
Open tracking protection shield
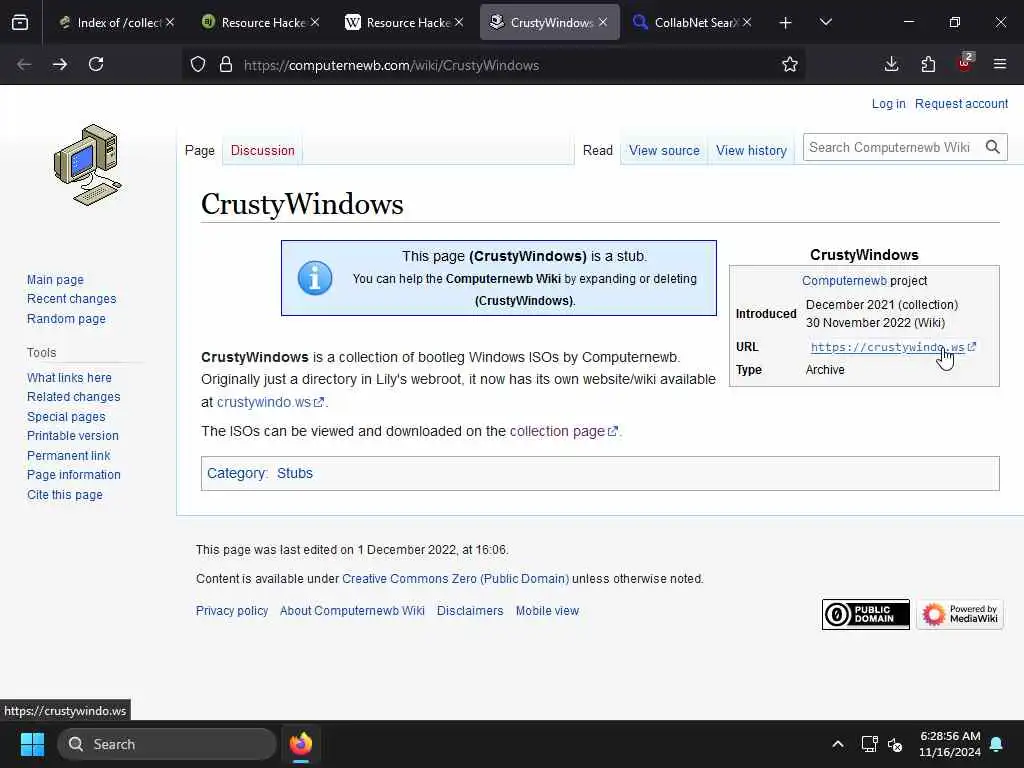(198, 65)
